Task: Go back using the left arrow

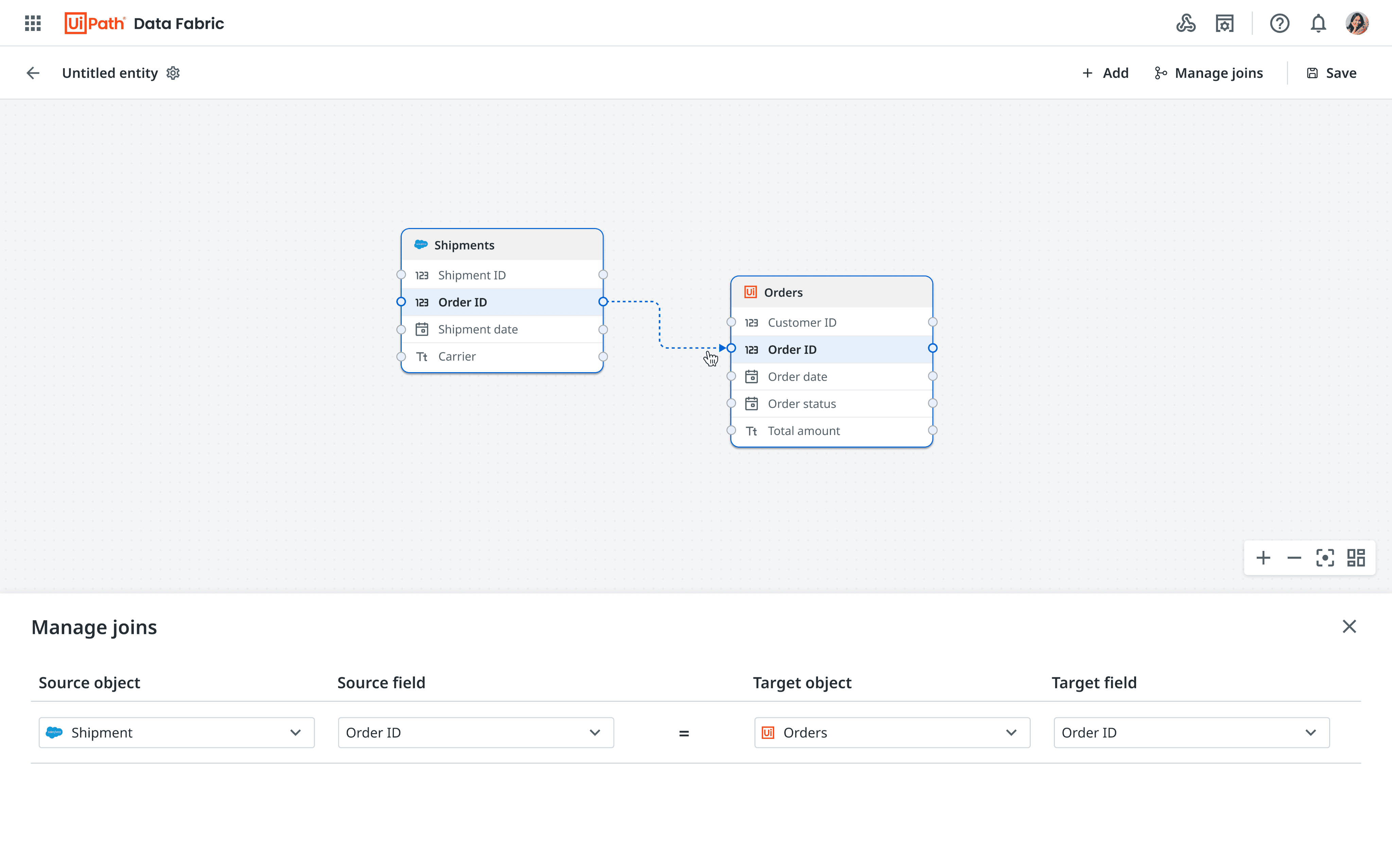Action: (33, 73)
